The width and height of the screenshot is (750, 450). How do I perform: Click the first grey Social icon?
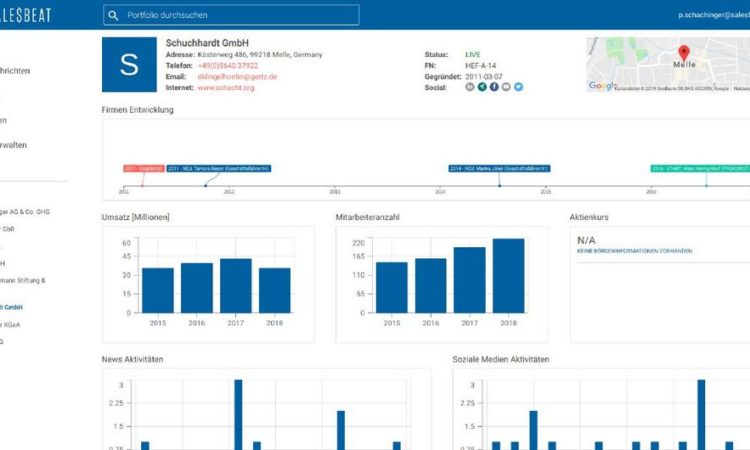pyautogui.click(x=470, y=87)
